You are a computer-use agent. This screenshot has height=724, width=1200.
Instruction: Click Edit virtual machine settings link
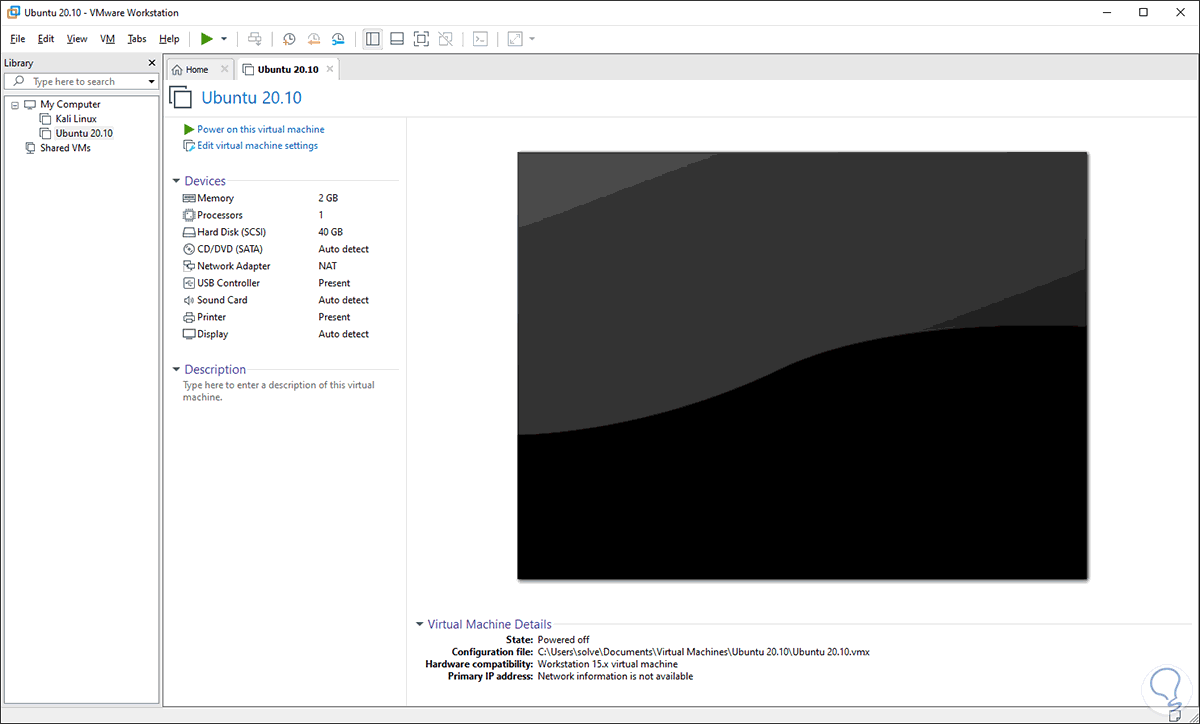pyautogui.click(x=257, y=145)
